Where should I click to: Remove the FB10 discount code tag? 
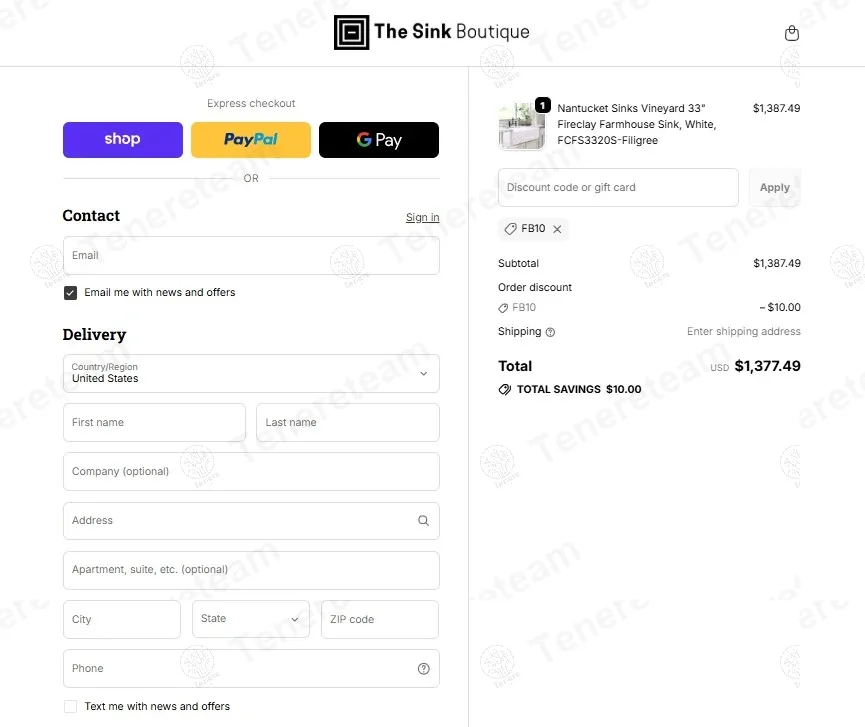[558, 229]
